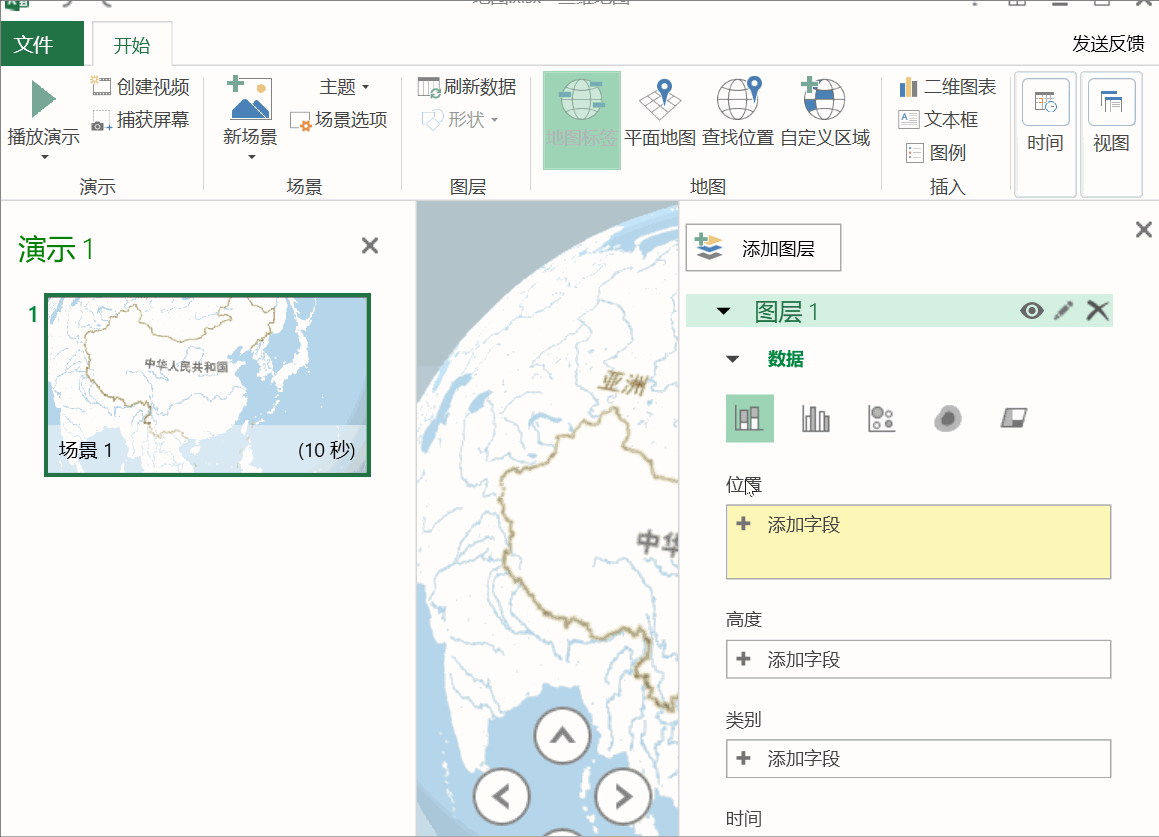Image resolution: width=1159 pixels, height=837 pixels.
Task: Select region chart type
Action: pyautogui.click(x=1013, y=418)
